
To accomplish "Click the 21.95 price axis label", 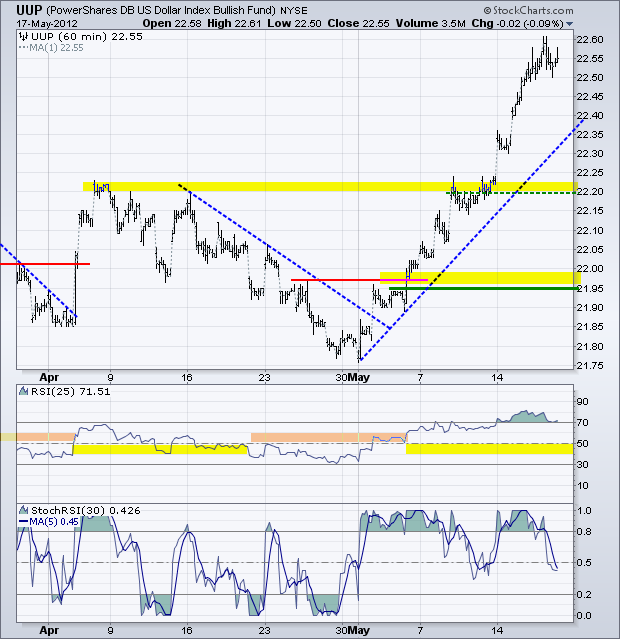I will tap(589, 288).
